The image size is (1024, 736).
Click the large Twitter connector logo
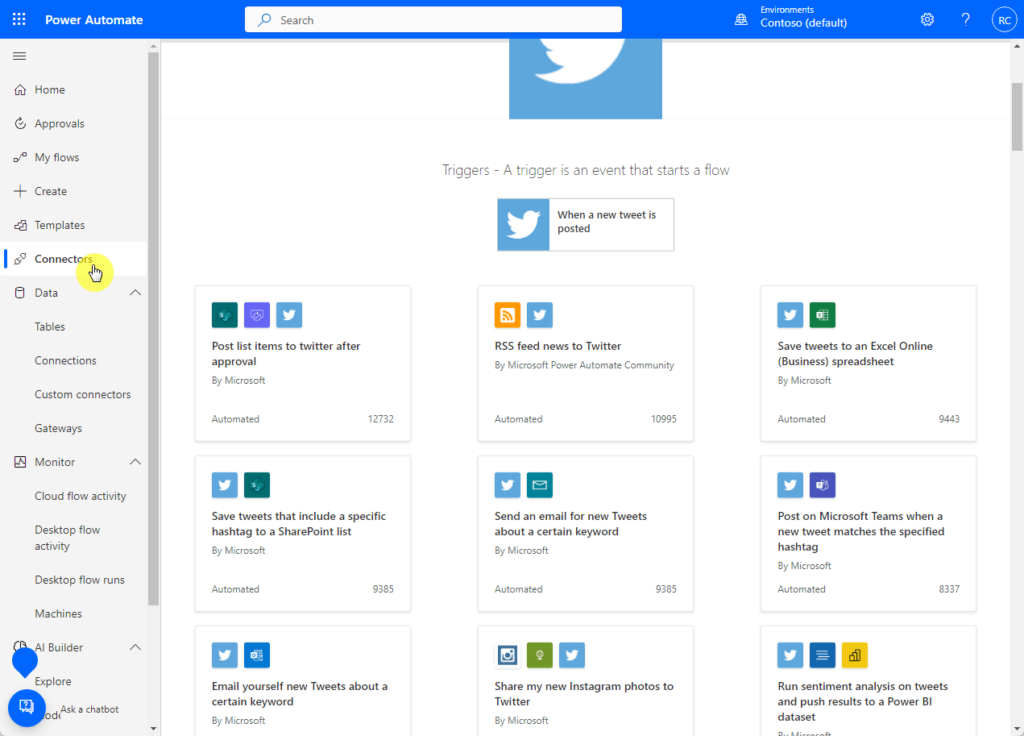585,78
